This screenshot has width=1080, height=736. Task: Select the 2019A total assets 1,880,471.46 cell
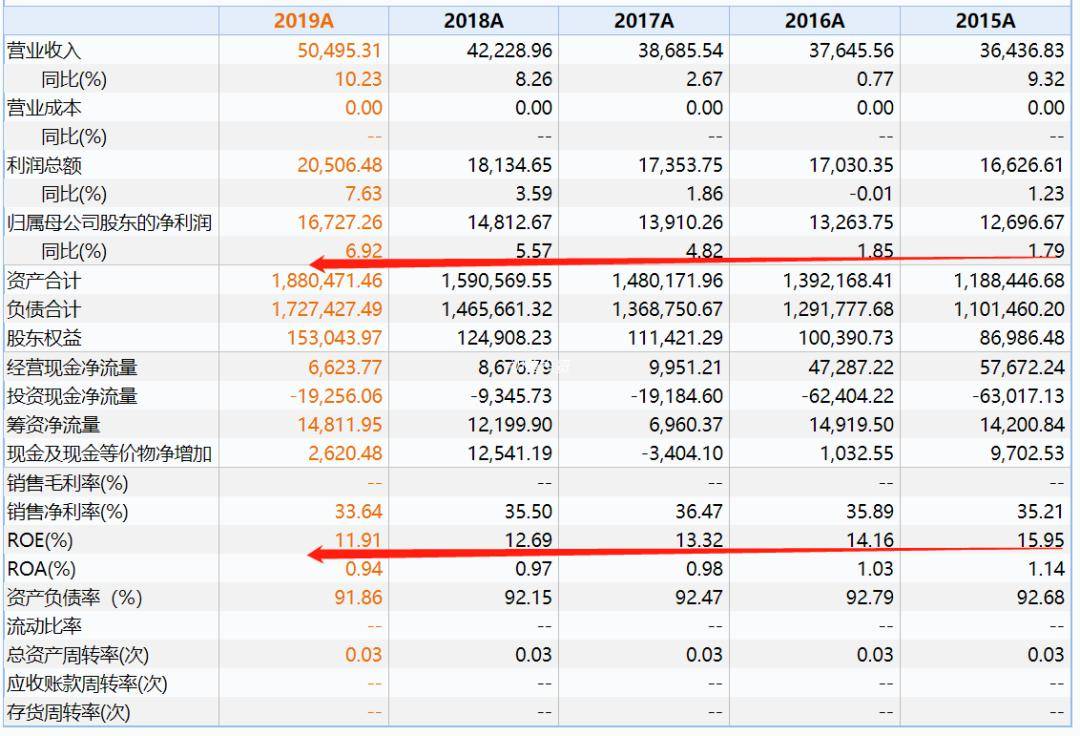[x=326, y=281]
